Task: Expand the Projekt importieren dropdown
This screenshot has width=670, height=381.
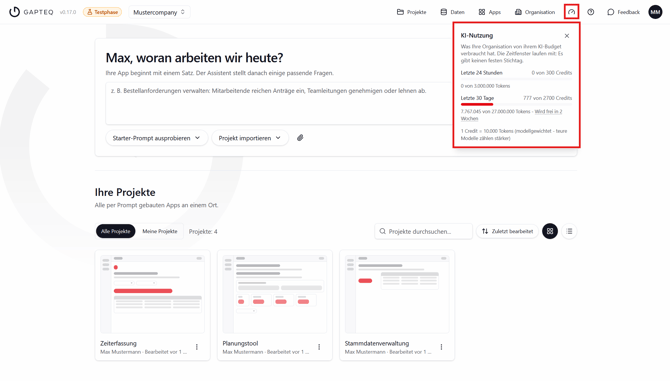Action: [250, 138]
